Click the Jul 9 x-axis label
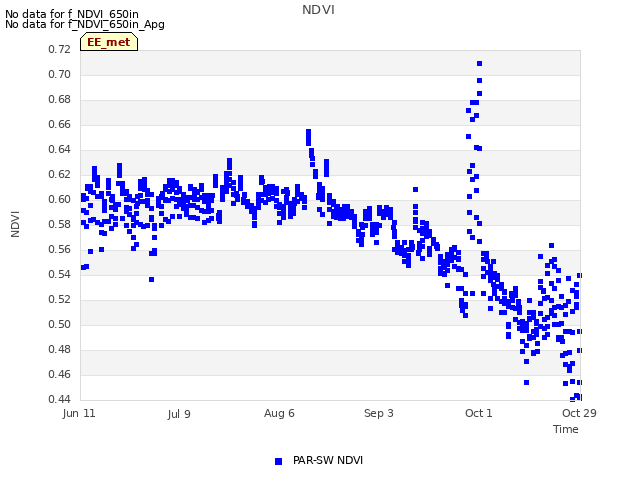Image resolution: width=640 pixels, height=480 pixels. (179, 414)
